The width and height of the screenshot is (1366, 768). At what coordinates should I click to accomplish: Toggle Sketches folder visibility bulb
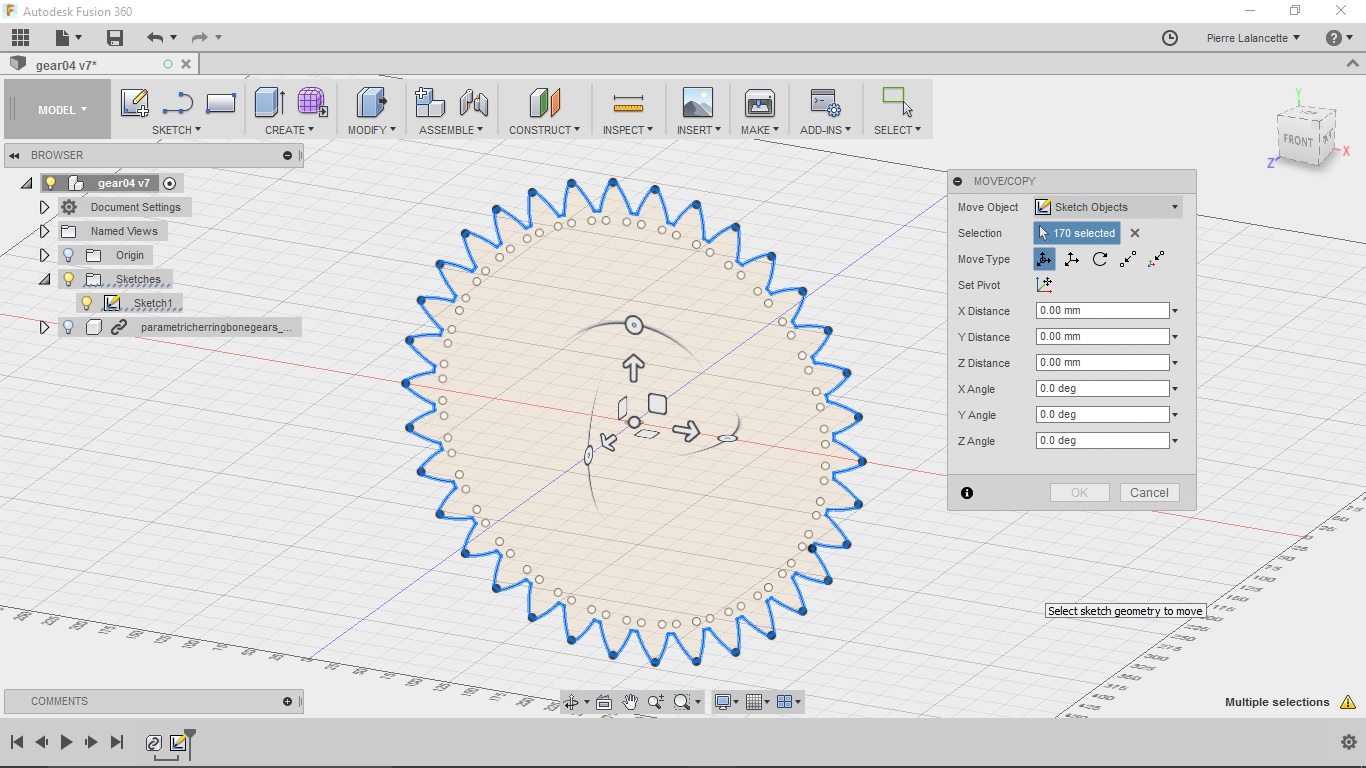click(x=68, y=279)
